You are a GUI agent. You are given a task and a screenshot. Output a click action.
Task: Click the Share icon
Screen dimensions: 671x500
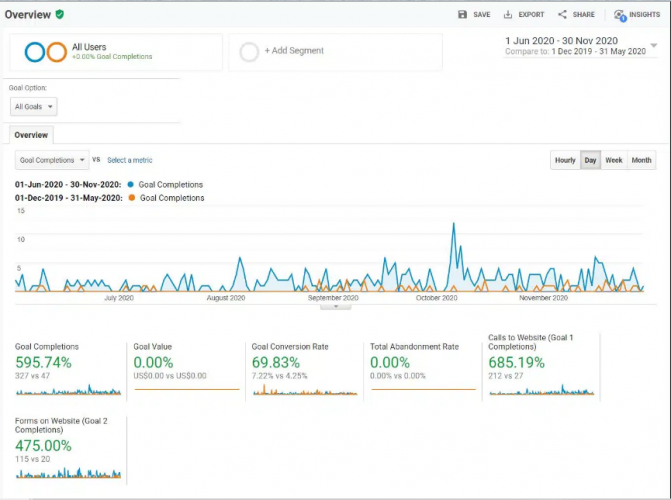(563, 15)
